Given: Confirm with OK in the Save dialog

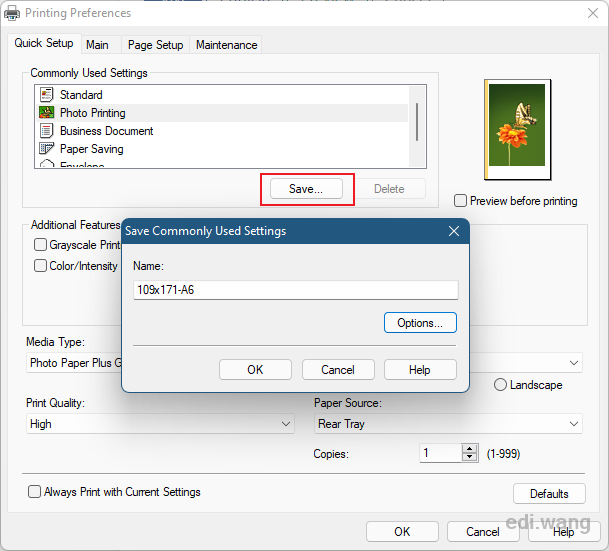Looking at the screenshot, I should click(255, 370).
